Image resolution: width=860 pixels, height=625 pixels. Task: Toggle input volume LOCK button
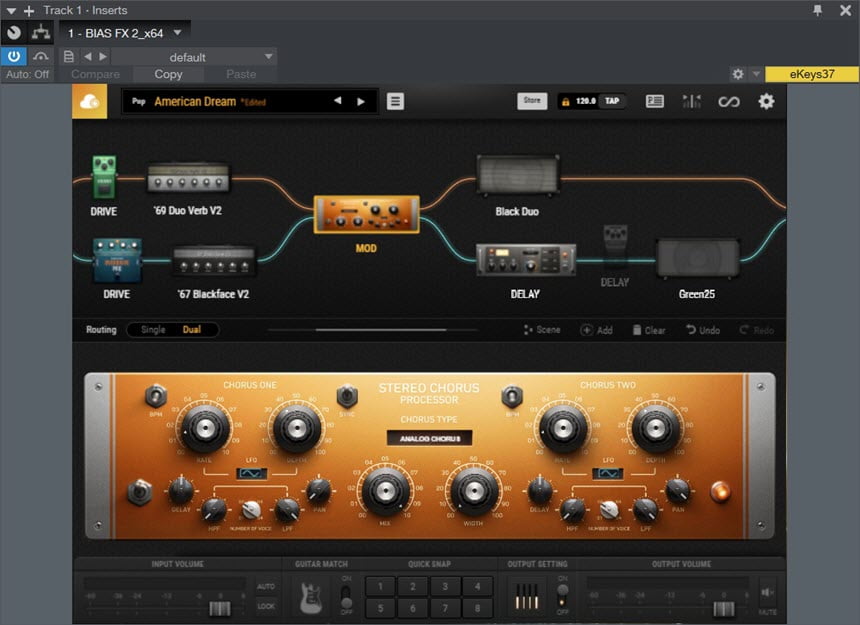[266, 606]
